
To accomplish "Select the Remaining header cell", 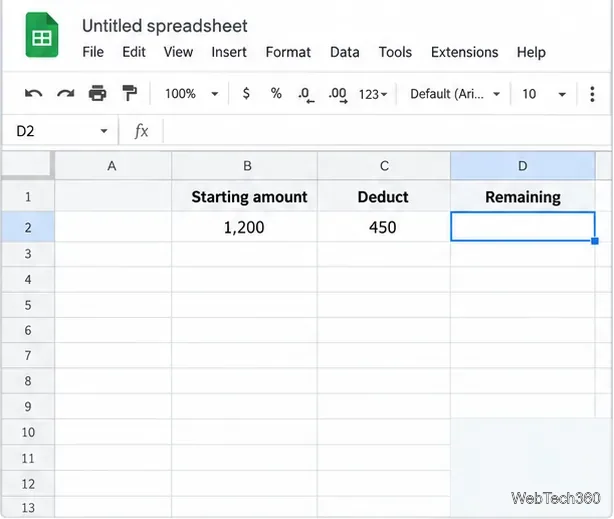I will coord(523,196).
